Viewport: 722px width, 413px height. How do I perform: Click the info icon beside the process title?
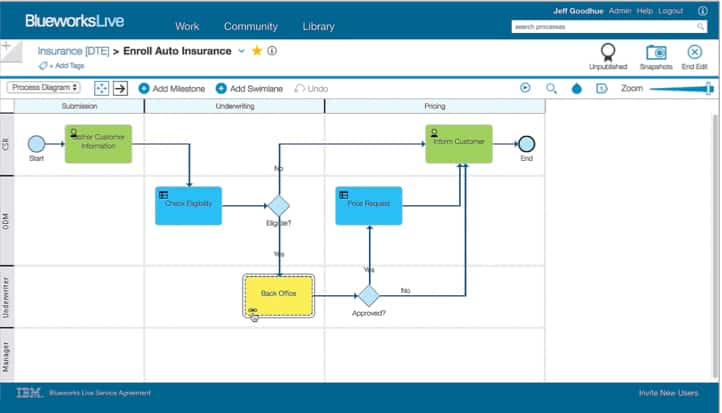tap(272, 51)
